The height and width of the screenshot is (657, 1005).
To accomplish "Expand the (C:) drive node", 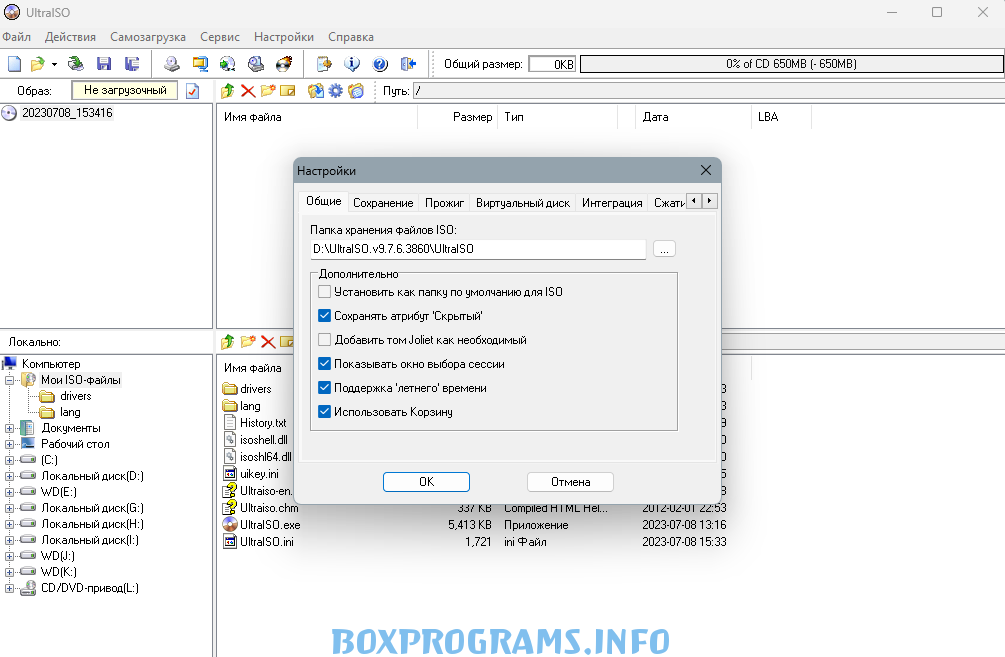I will 10,460.
